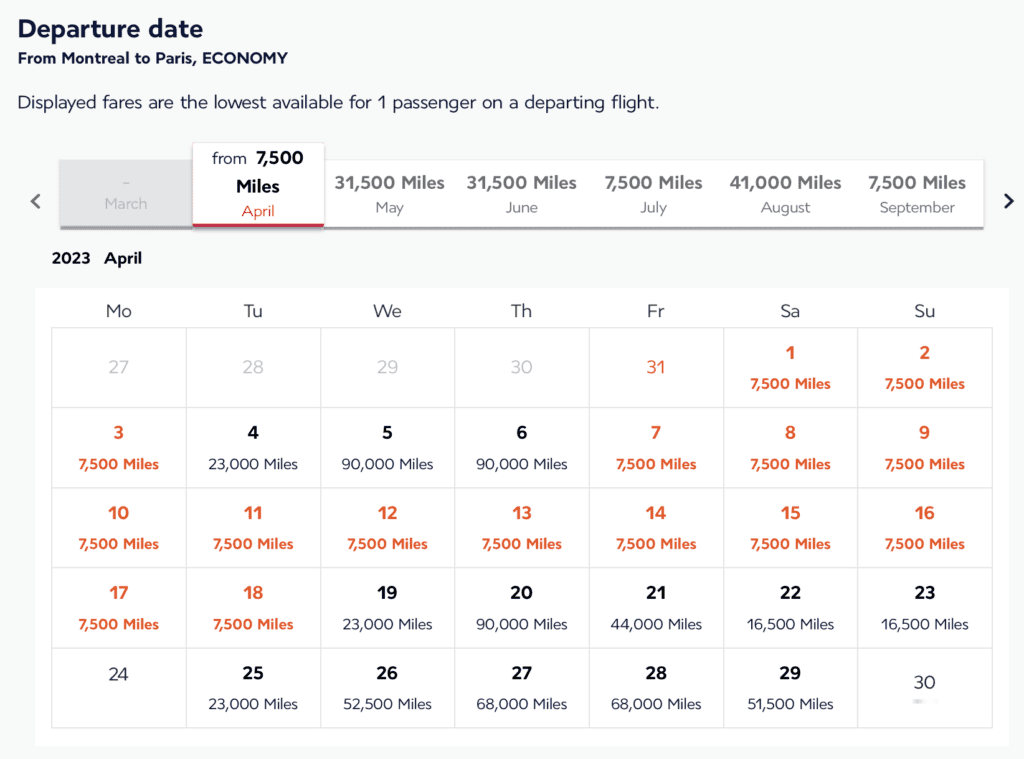Pick April 1 for 7,500 Miles
This screenshot has height=759, width=1024.
(x=790, y=367)
